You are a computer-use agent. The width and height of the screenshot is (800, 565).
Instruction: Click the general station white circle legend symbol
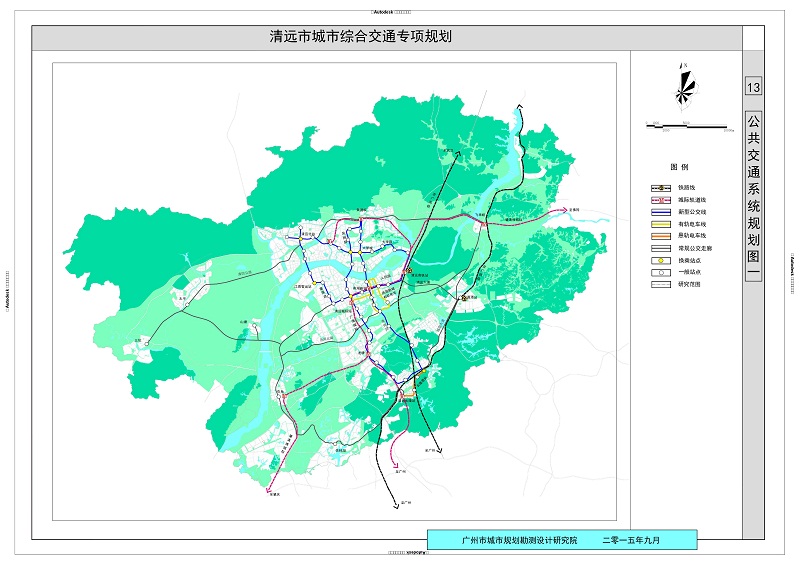pos(659,272)
